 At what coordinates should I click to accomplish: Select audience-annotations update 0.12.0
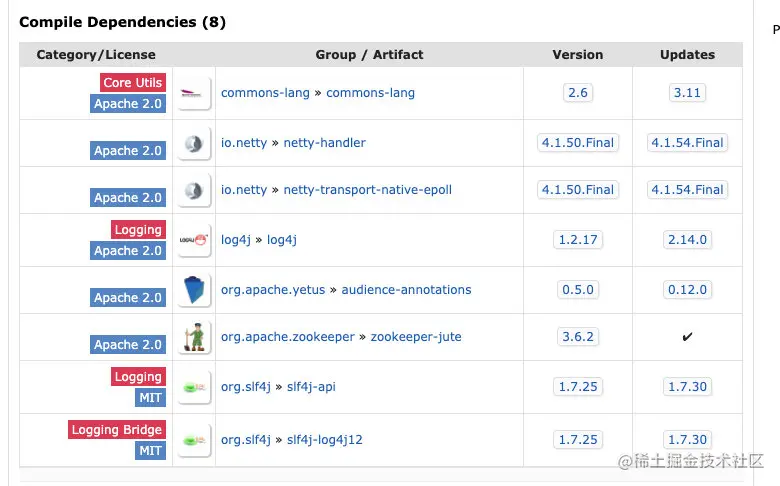(687, 290)
